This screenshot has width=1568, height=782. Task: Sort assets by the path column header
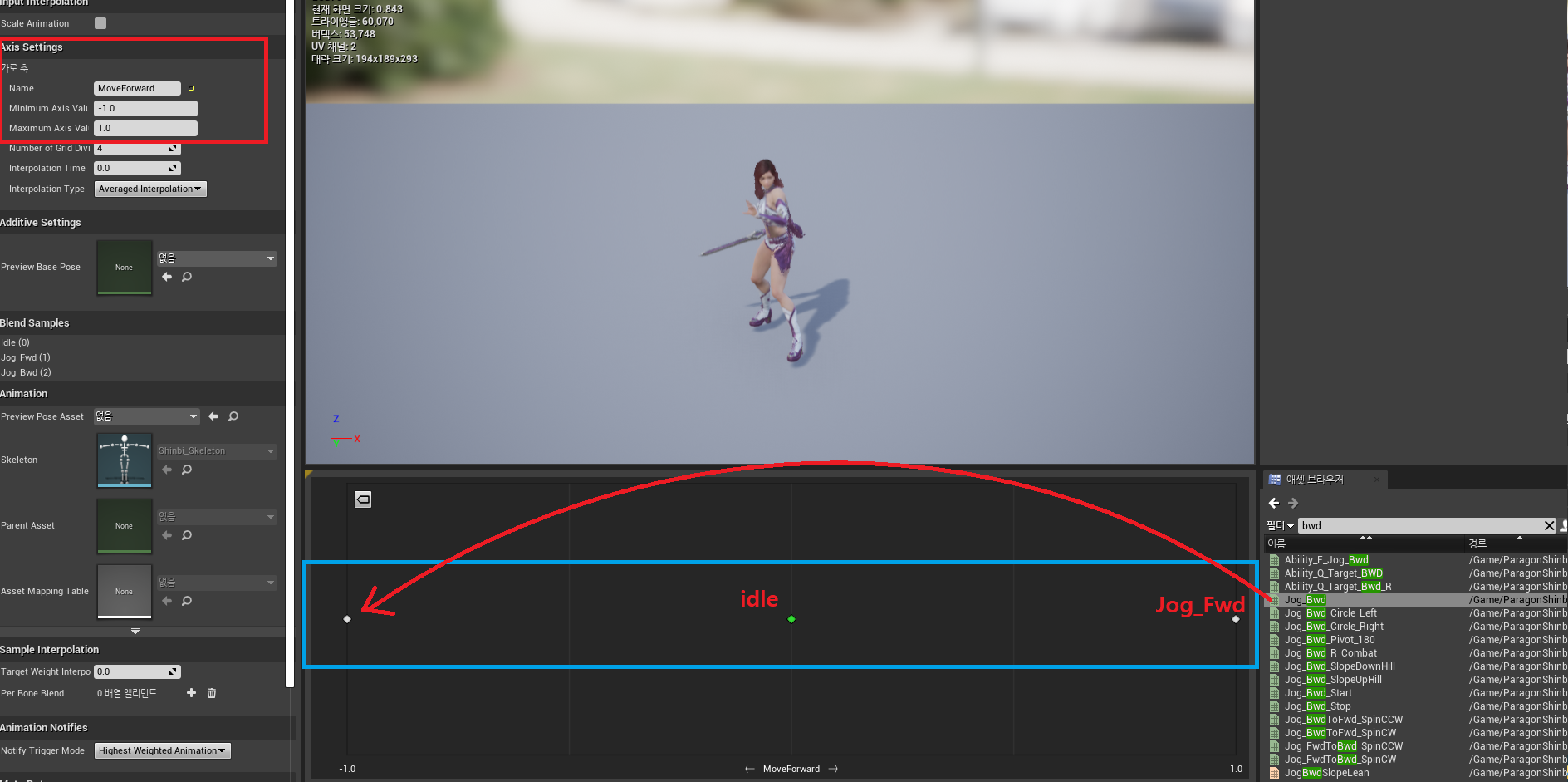point(1516,543)
